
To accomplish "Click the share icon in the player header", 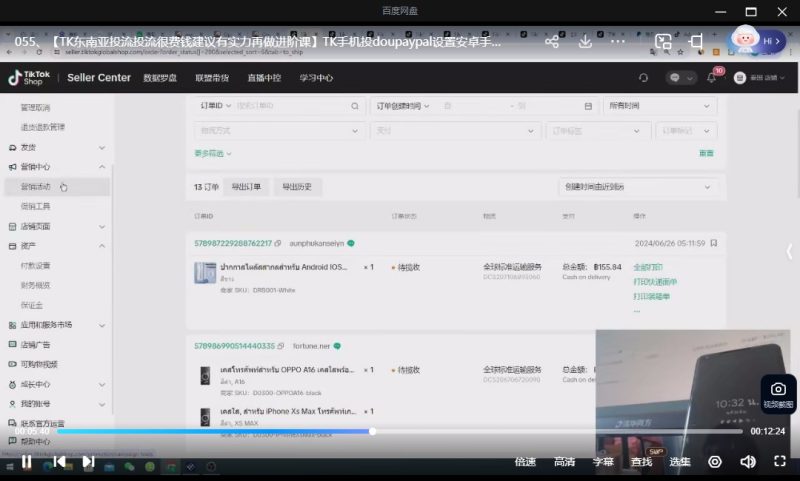I will click(552, 41).
